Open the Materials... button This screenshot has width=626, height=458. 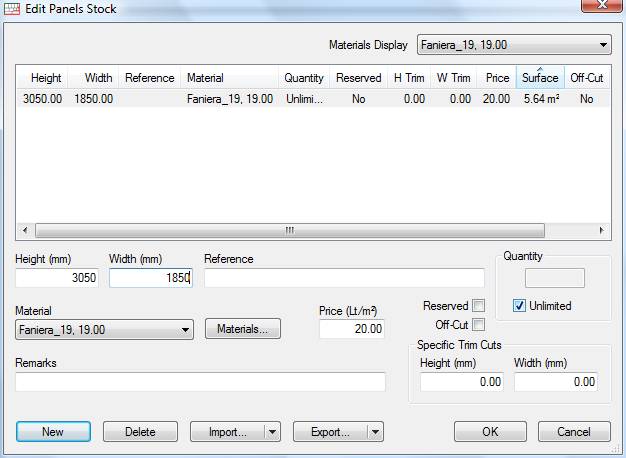[243, 329]
